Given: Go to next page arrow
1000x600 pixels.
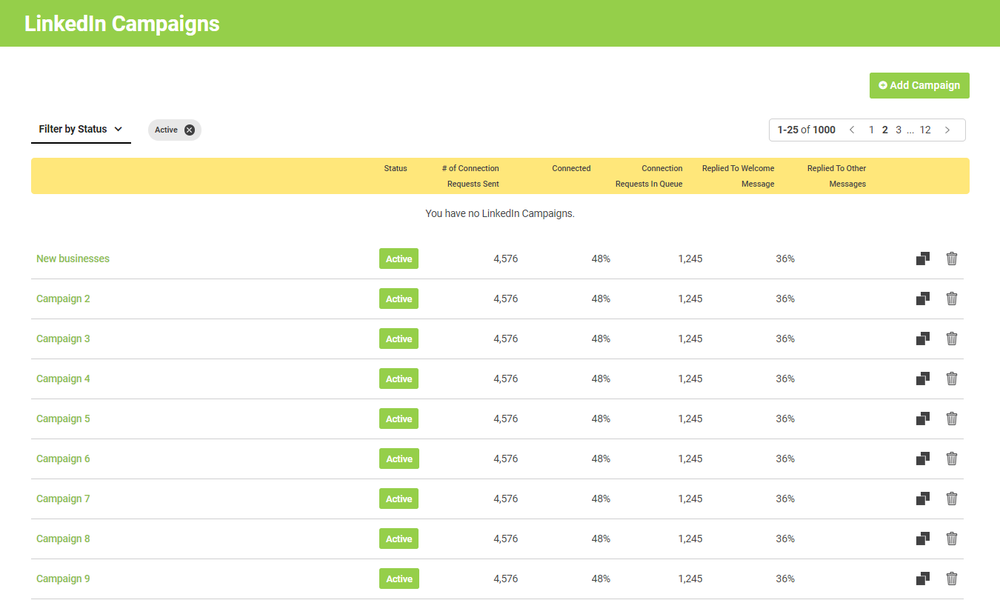Looking at the screenshot, I should [948, 129].
